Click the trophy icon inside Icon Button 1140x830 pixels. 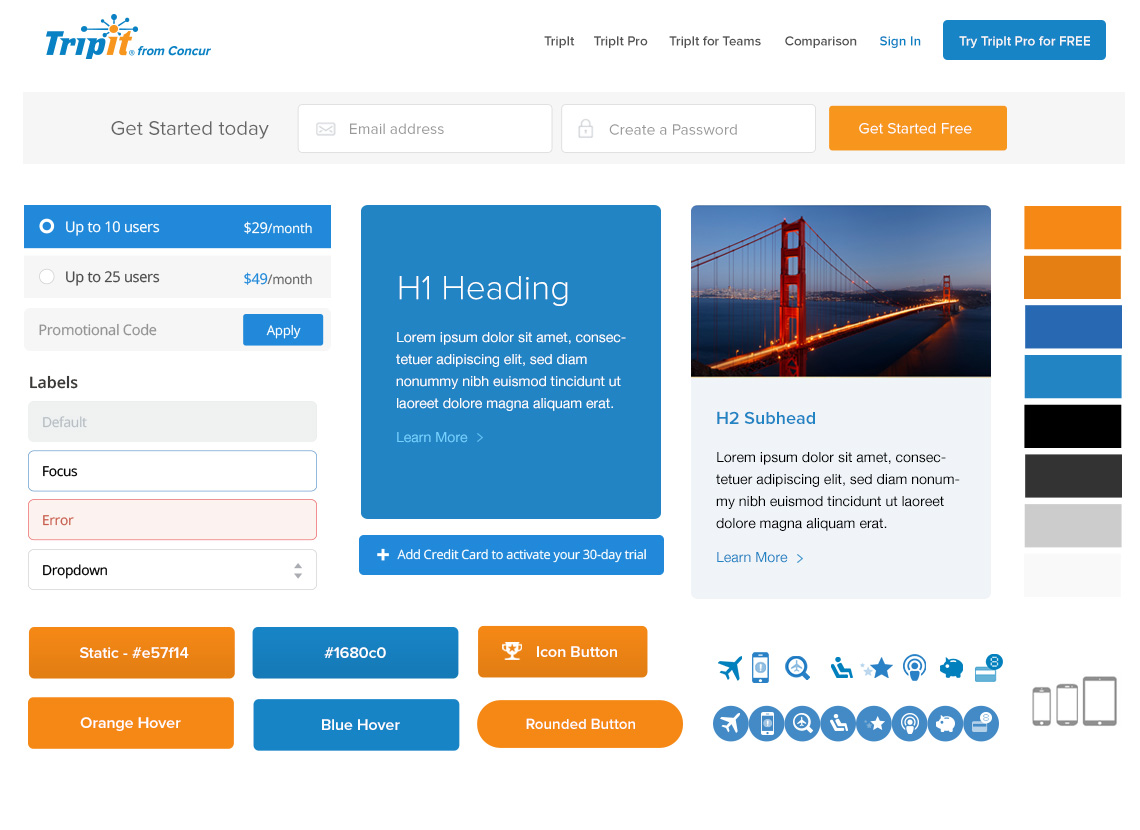tap(512, 651)
